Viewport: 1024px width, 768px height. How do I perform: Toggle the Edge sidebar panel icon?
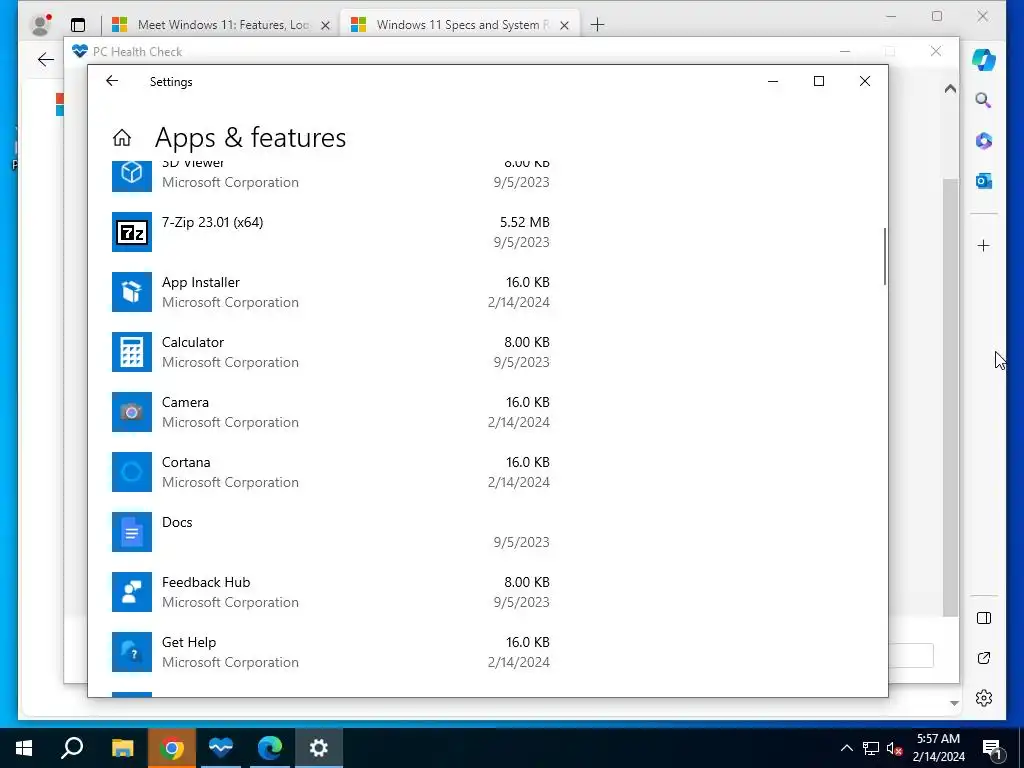point(984,618)
